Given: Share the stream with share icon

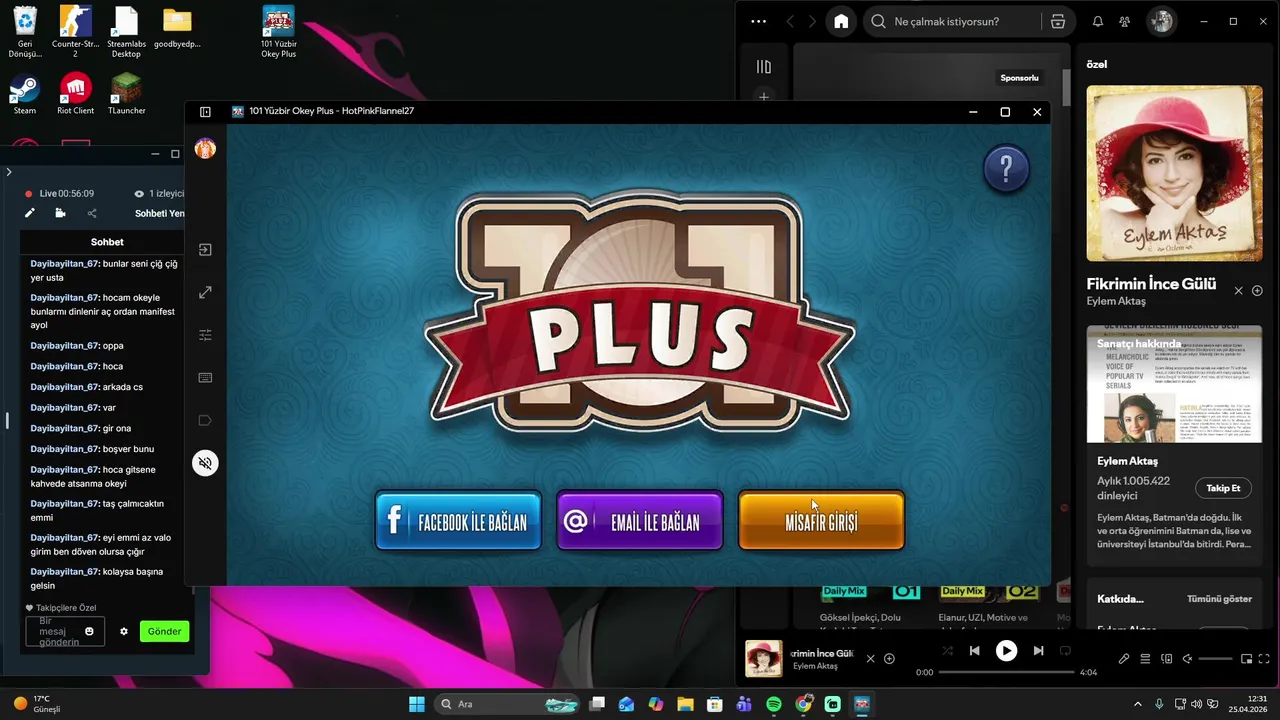Looking at the screenshot, I should click(x=92, y=213).
